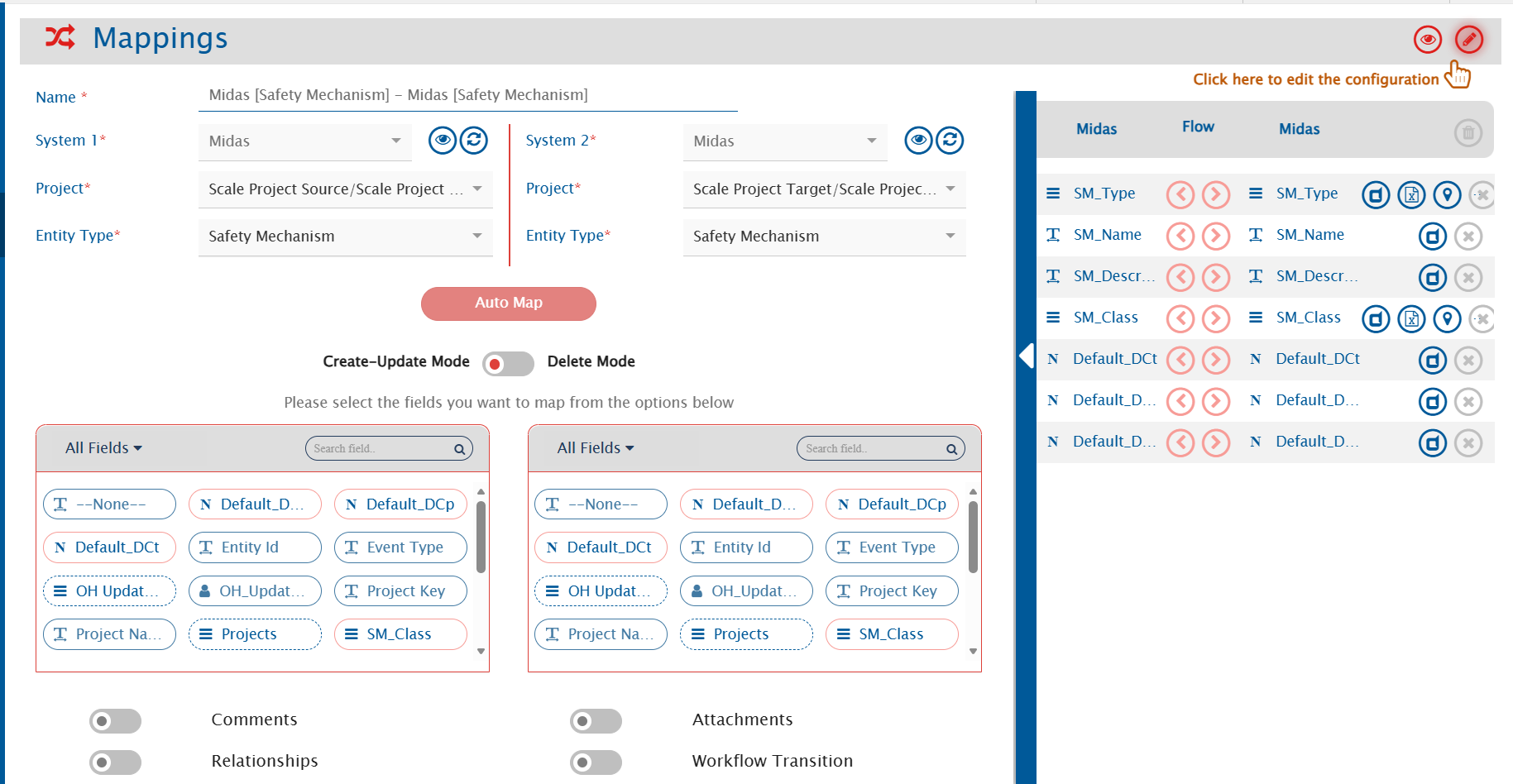Screen dimensions: 1513x784
Task: Collapse the mapped fields side panel
Action: pyautogui.click(x=1026, y=356)
